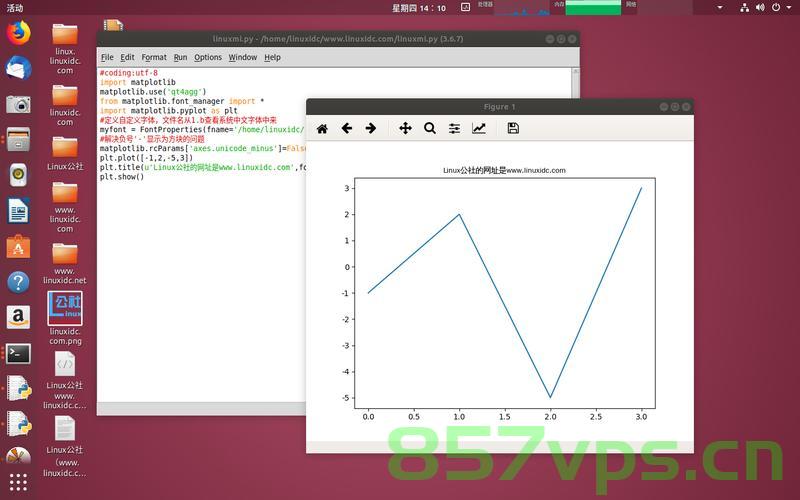Open the Edit menu in IDLE
This screenshot has height=500, width=800.
coord(128,57)
